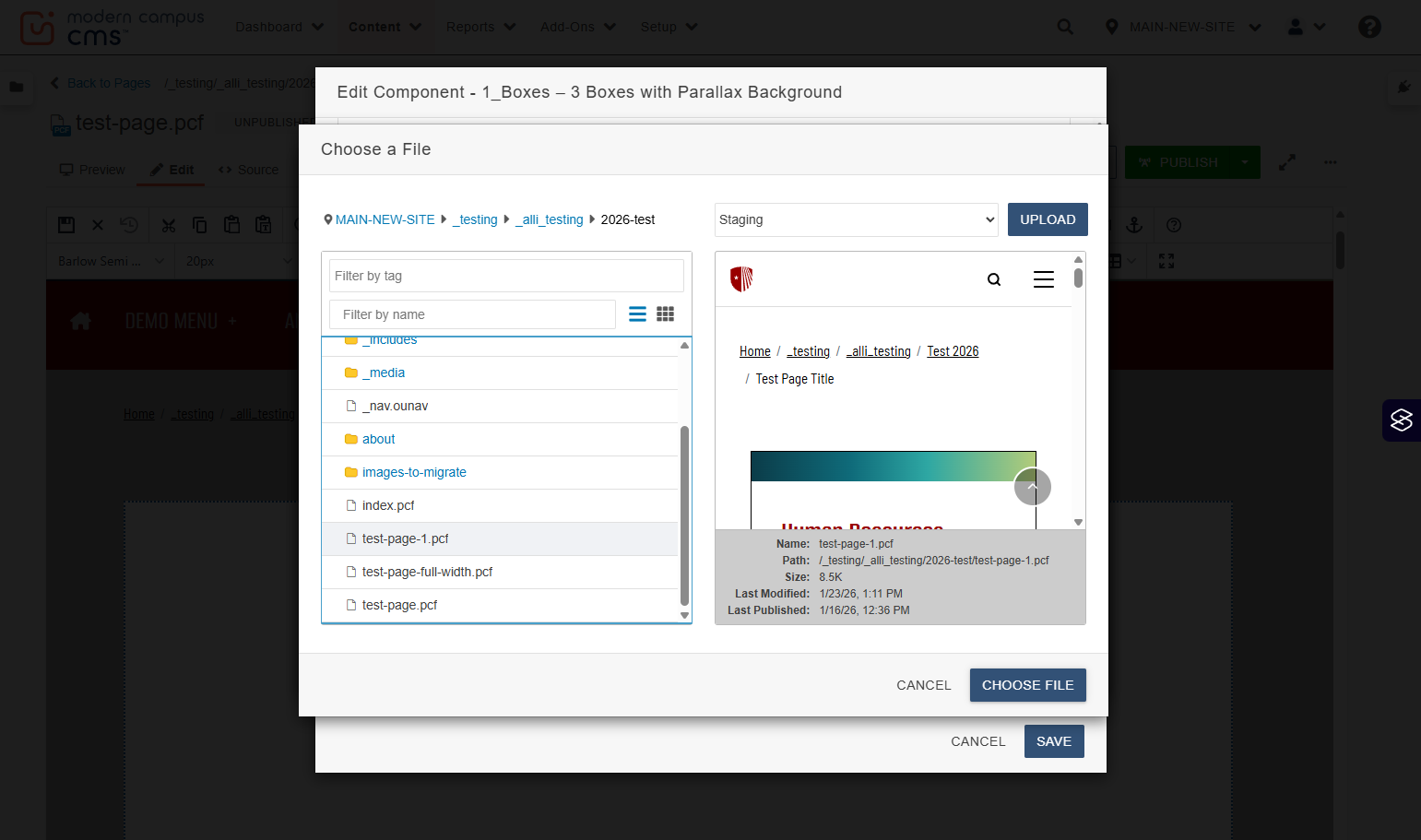Open the Dashboard menu
This screenshot has width=1421, height=840.
(x=279, y=27)
